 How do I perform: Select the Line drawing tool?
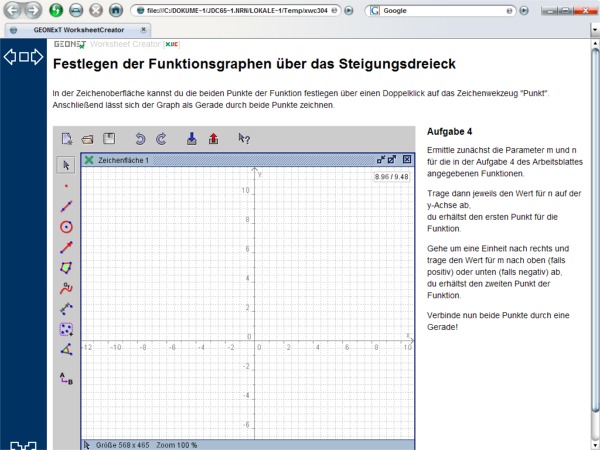[x=66, y=206]
